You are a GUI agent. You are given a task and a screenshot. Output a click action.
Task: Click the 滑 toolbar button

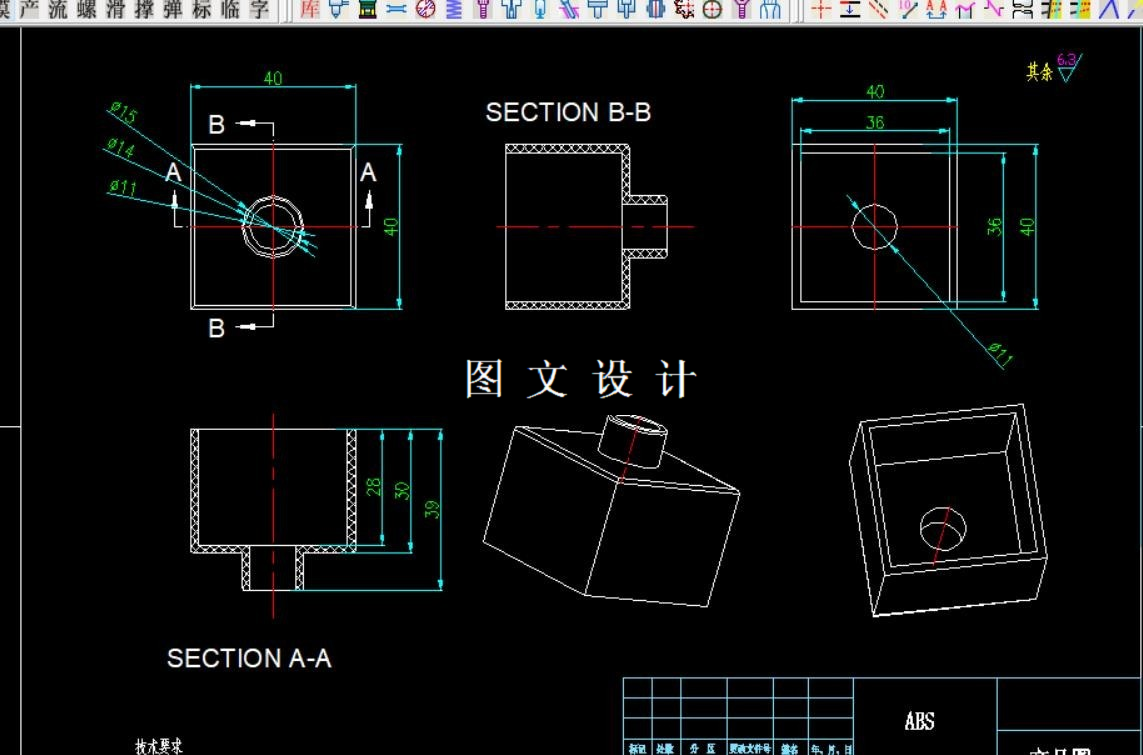pos(115,9)
